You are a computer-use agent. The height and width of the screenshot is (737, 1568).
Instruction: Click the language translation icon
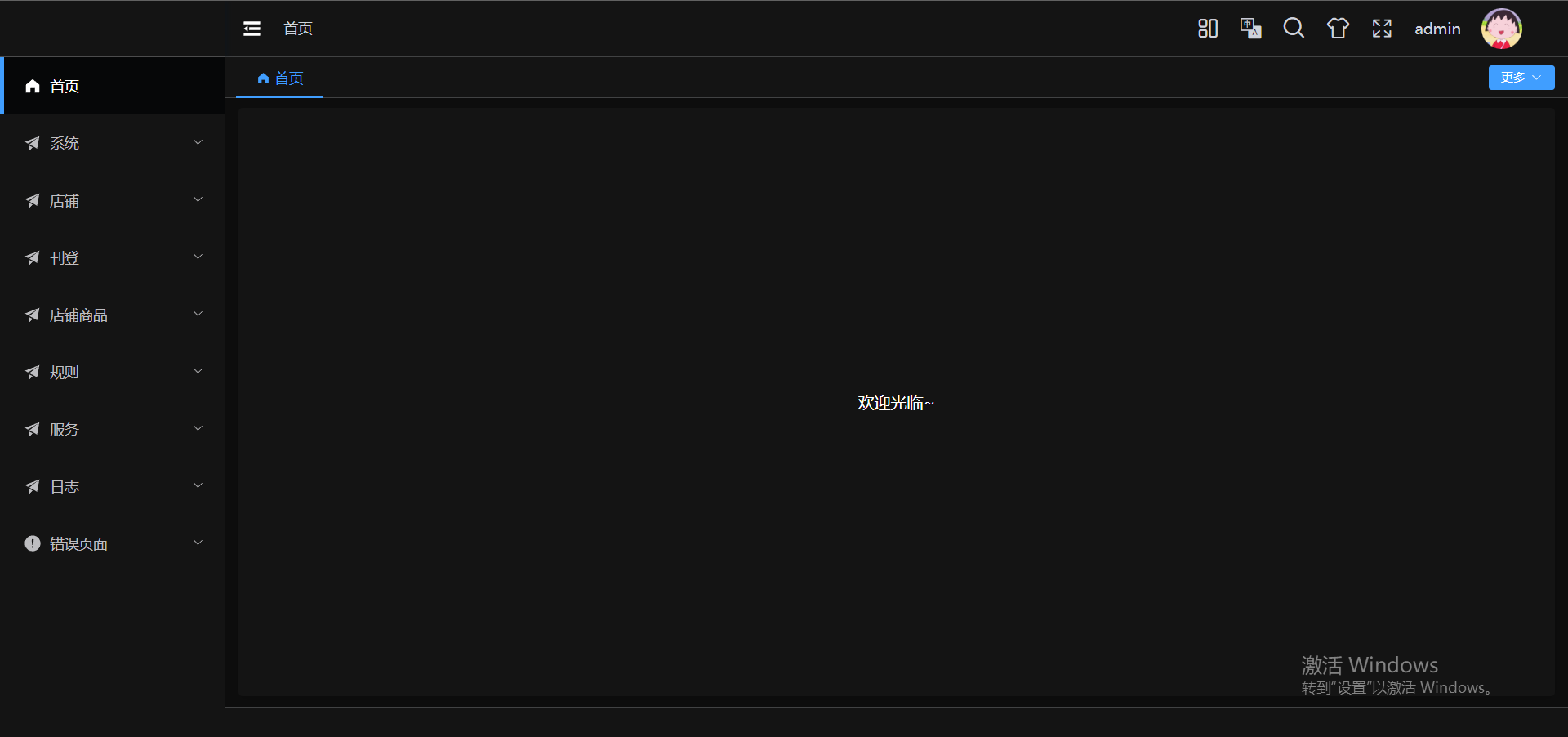1251,29
